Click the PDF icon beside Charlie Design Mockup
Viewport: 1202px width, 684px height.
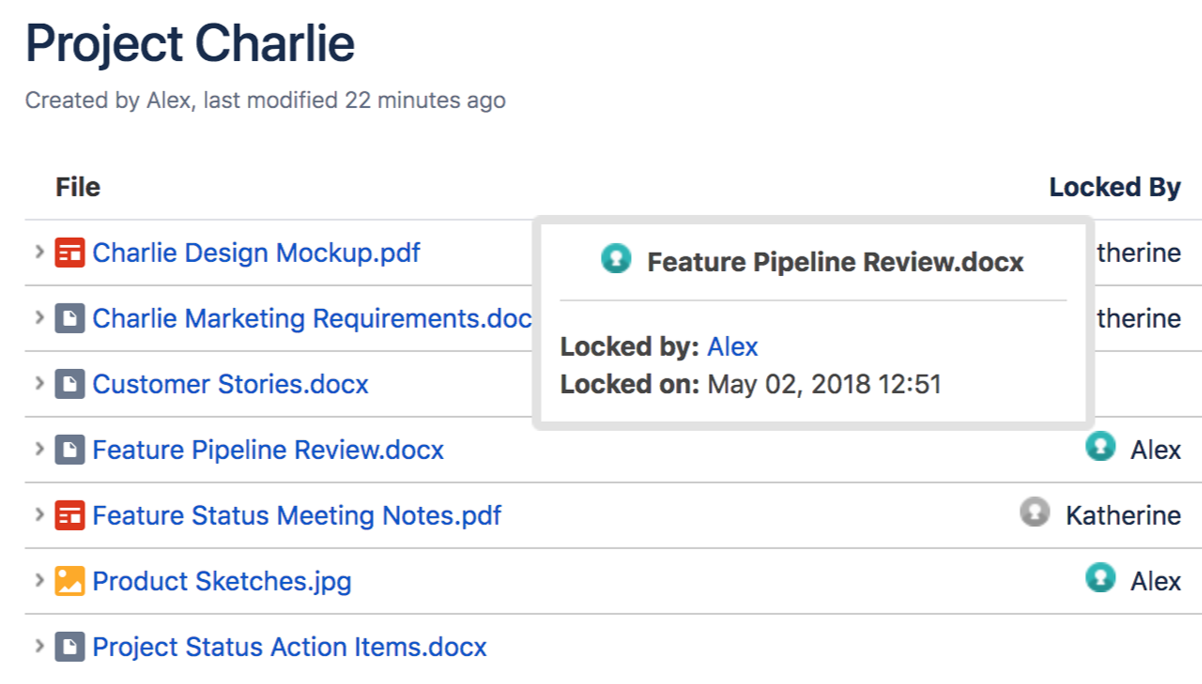click(x=69, y=253)
